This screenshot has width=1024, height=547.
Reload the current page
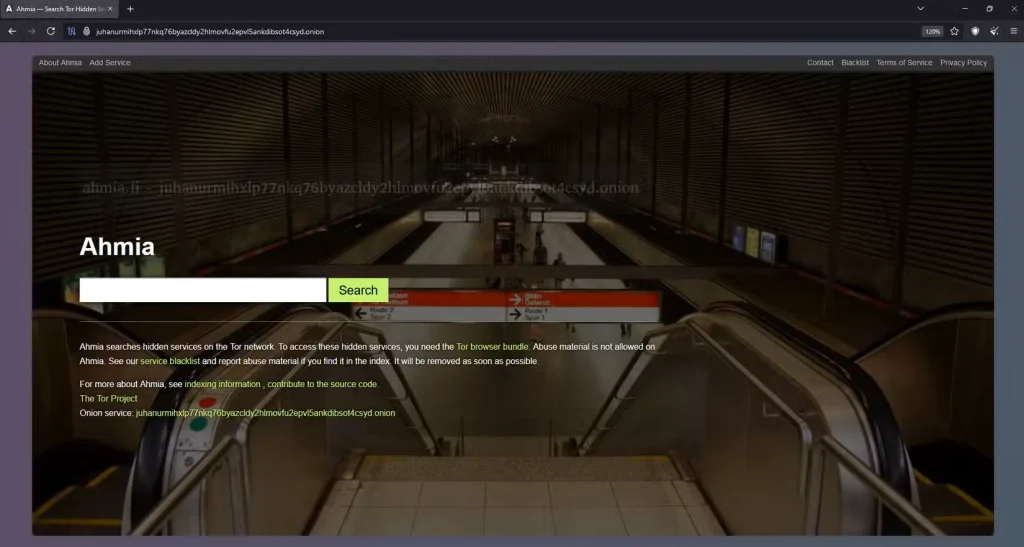click(50, 31)
